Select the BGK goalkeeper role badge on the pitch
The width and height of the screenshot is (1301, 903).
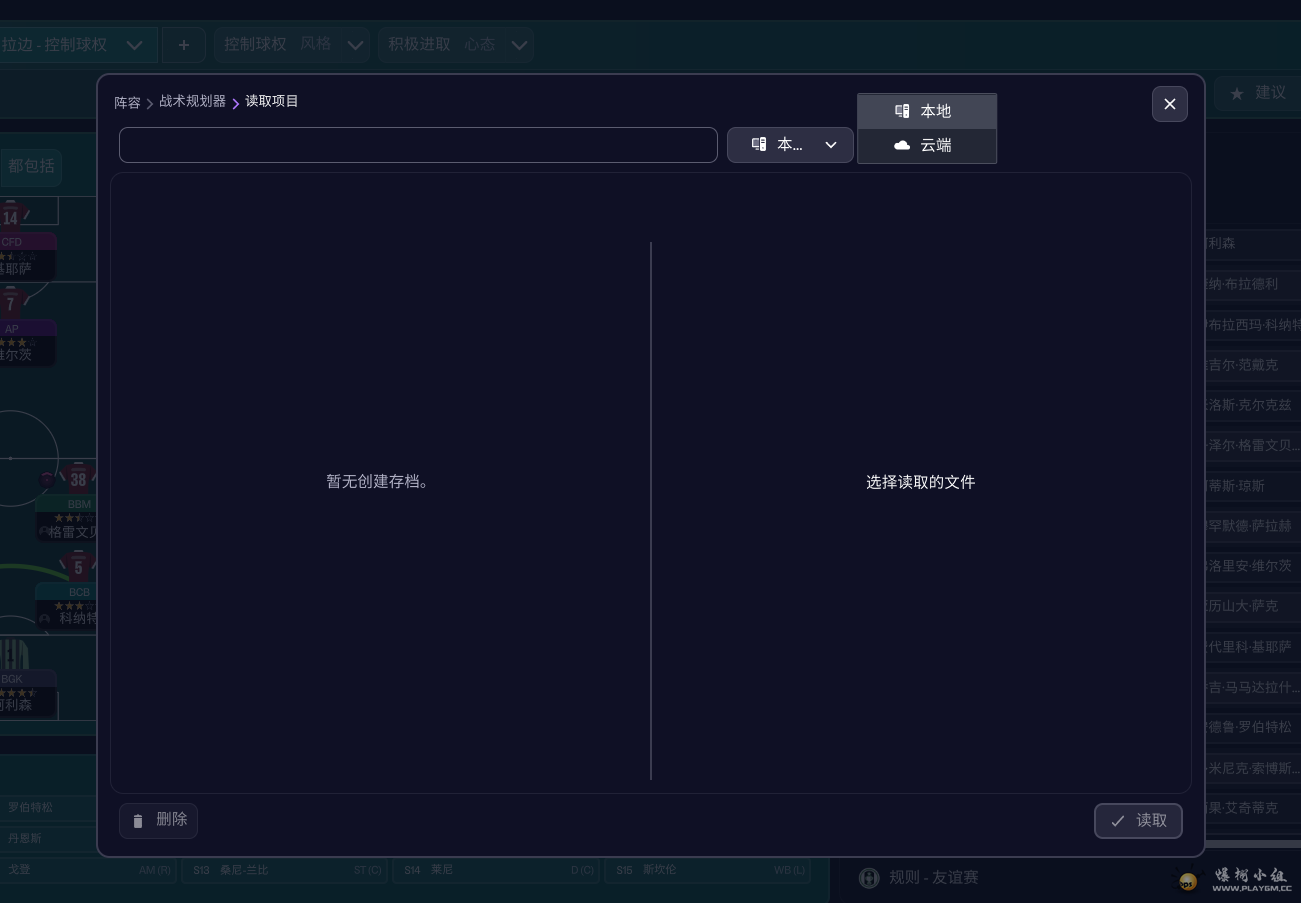coord(12,679)
